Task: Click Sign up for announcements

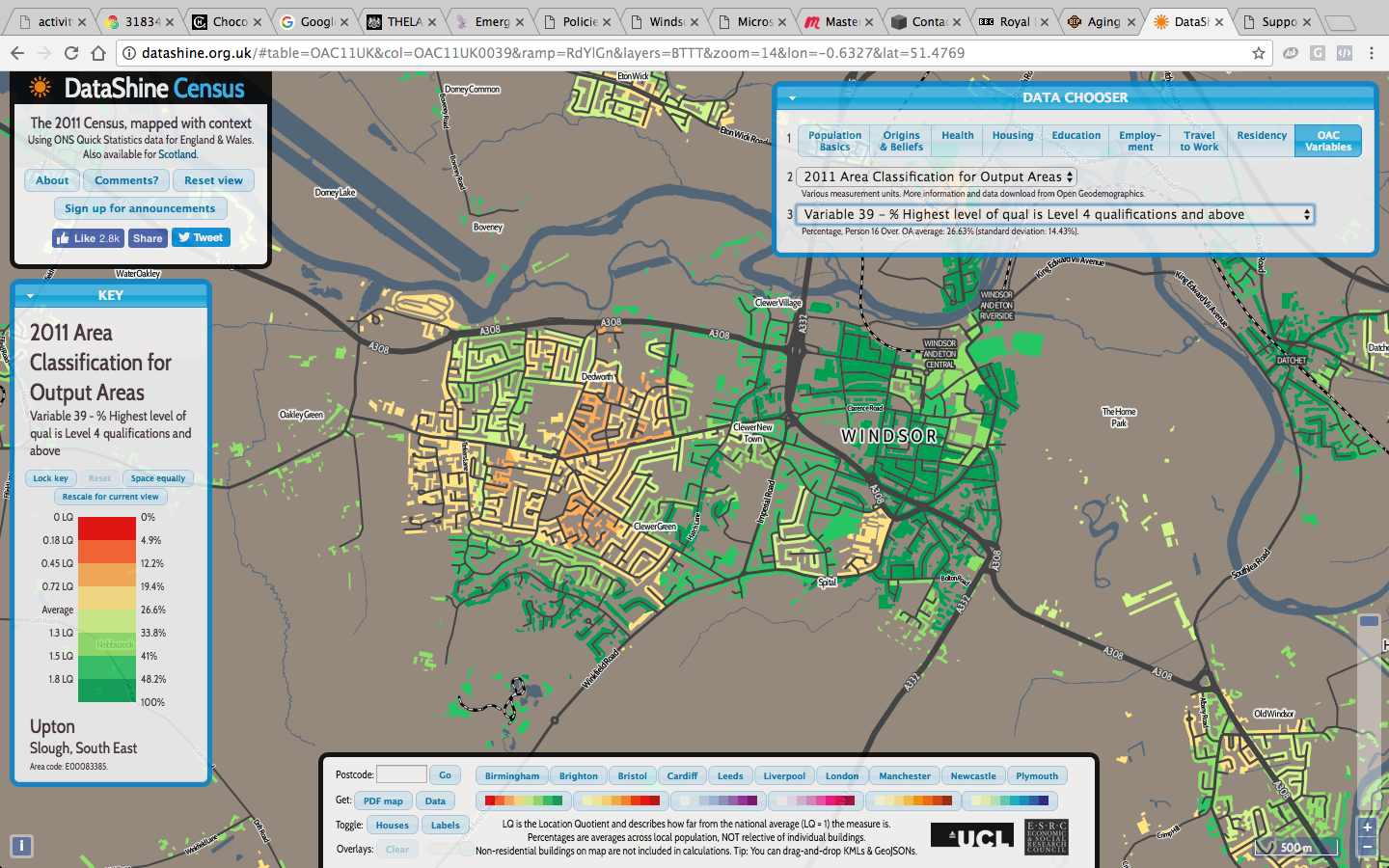Action: pos(140,208)
